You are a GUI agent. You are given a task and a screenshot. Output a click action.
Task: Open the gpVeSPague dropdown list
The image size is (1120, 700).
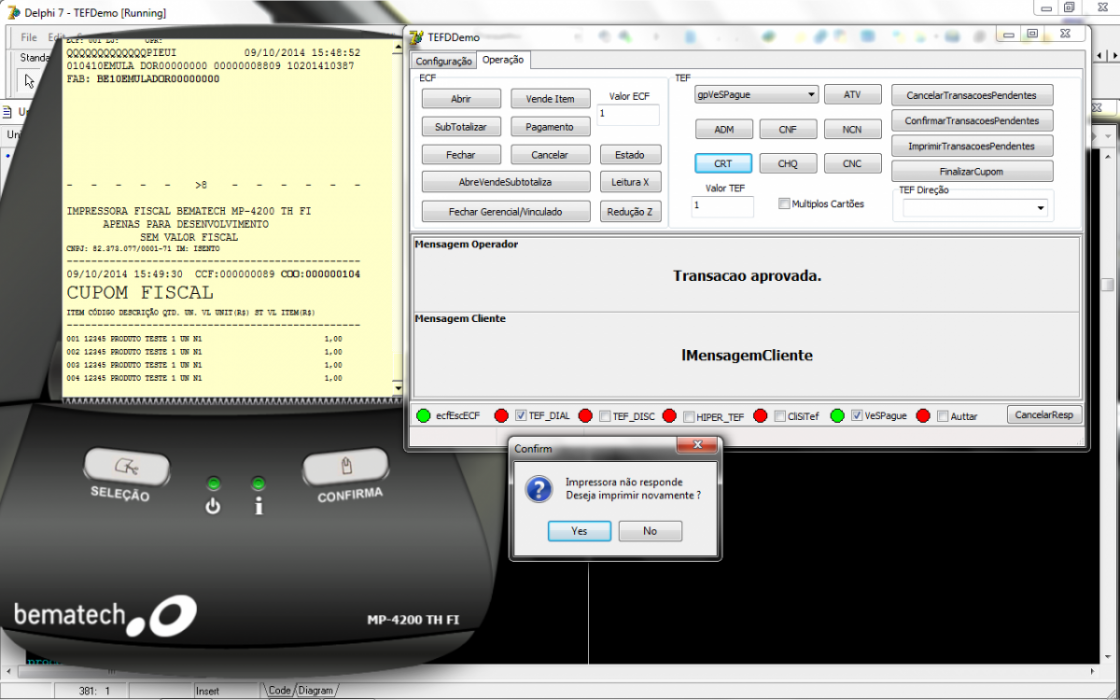811,94
